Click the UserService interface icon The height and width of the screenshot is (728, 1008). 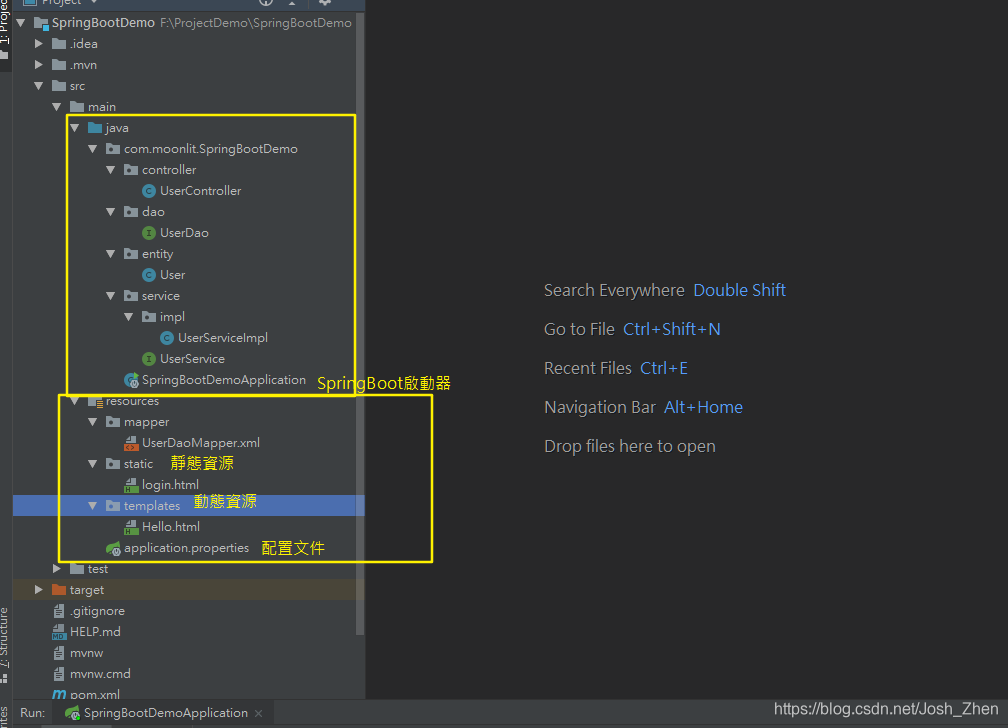(148, 359)
